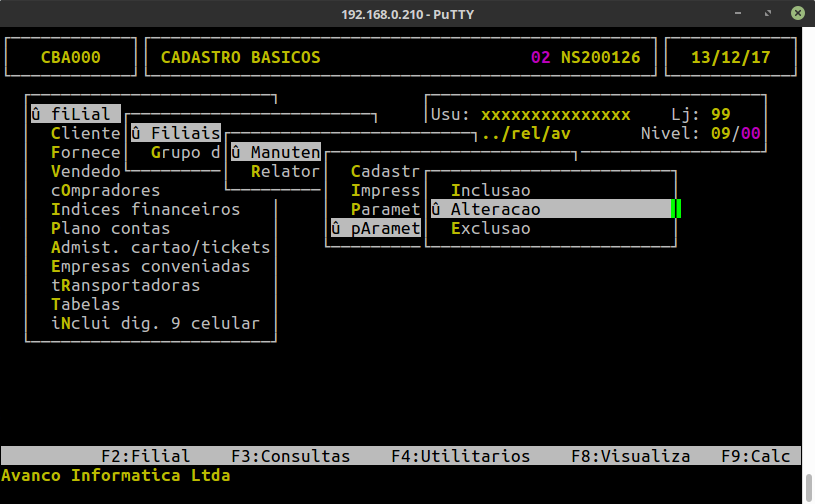815x504 pixels.
Task: Select Tabelas in the main menu
Action: 85,304
